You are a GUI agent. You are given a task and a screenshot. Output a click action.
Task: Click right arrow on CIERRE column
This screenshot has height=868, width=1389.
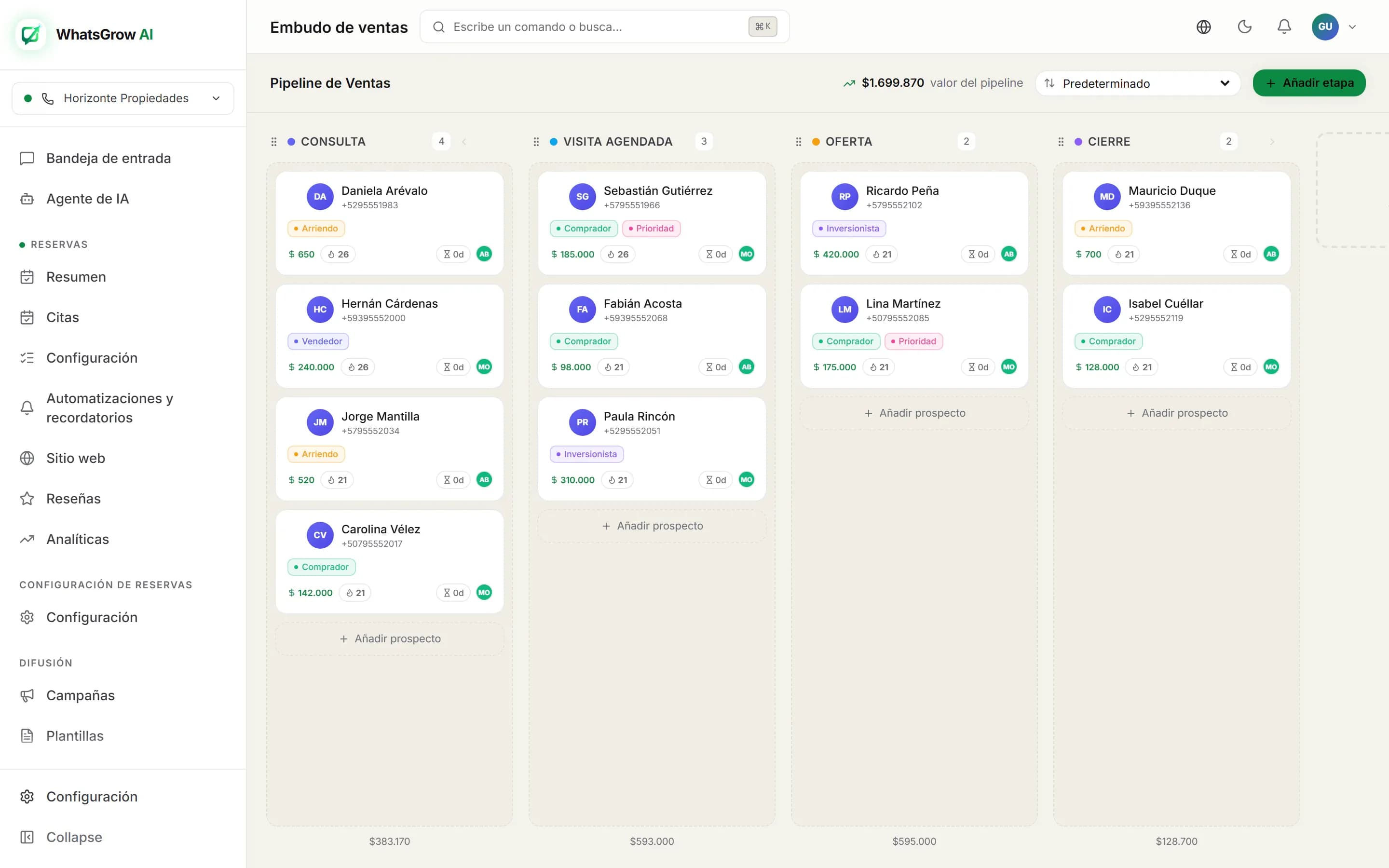pyautogui.click(x=1272, y=142)
